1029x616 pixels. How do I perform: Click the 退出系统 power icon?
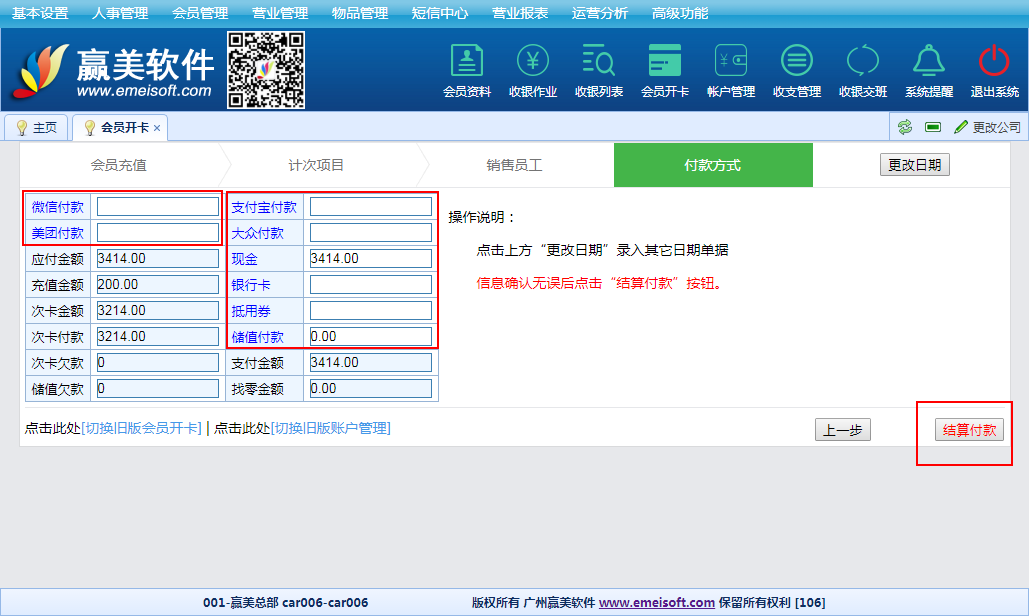pyautogui.click(x=994, y=62)
